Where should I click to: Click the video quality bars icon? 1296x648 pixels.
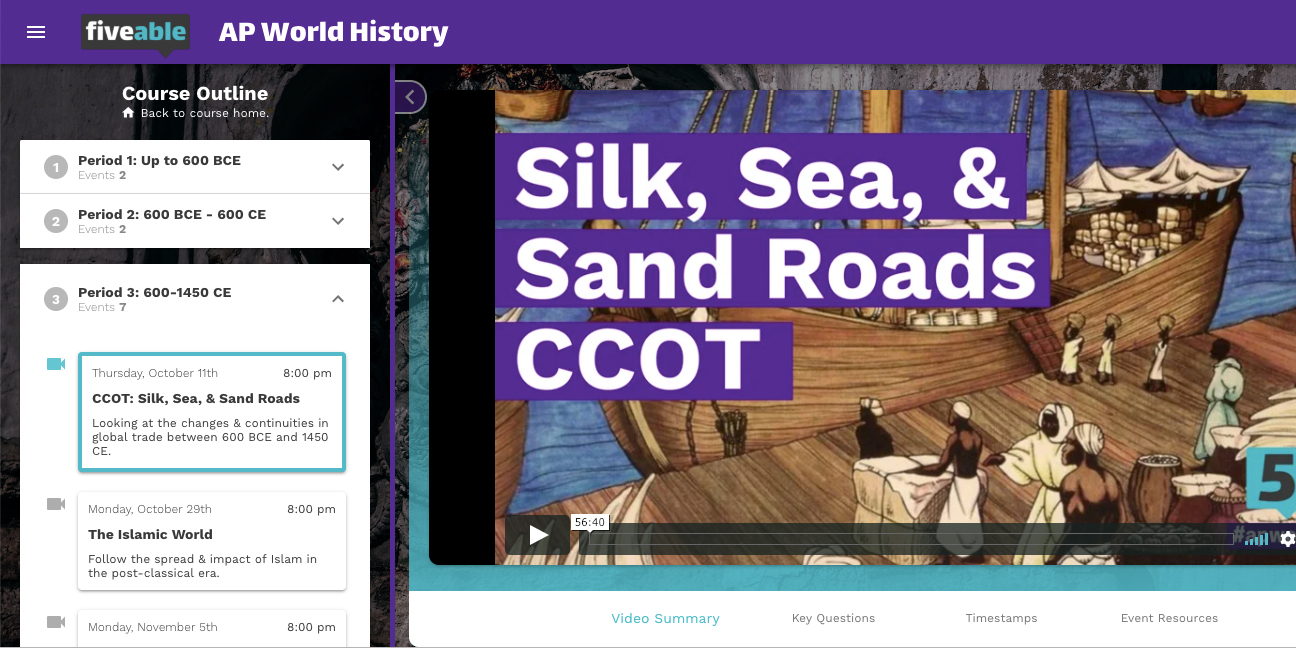click(x=1257, y=539)
